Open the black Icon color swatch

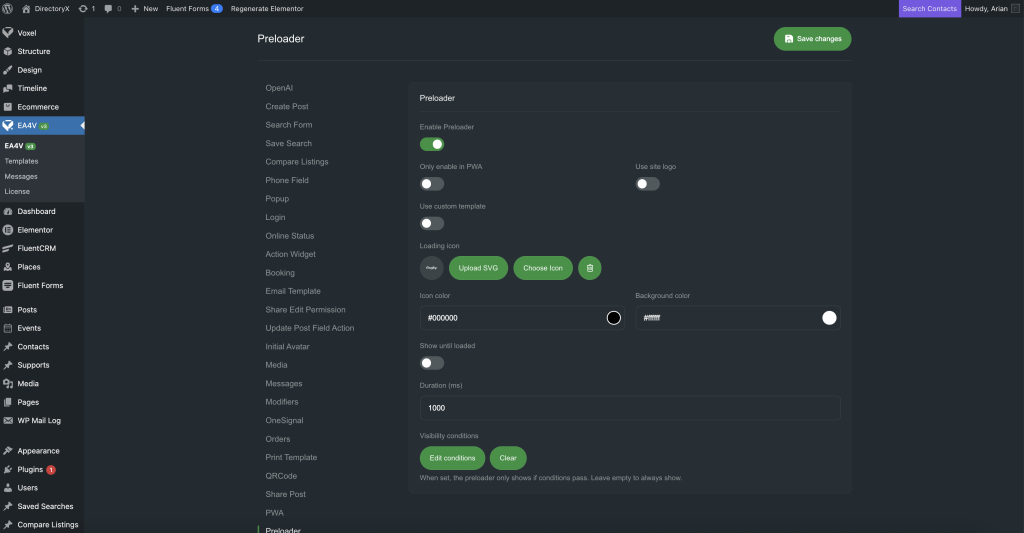(x=613, y=318)
